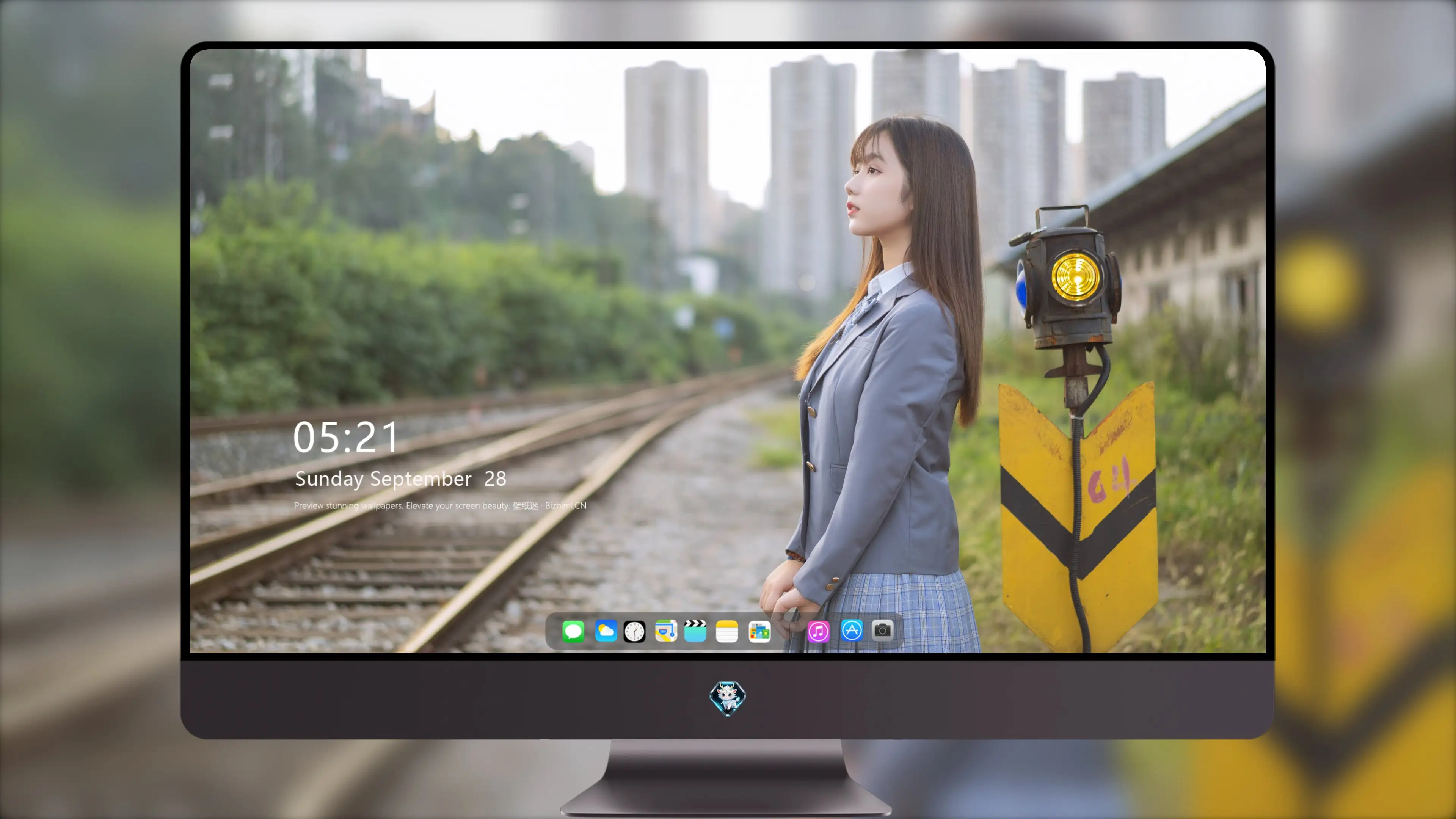
Task: Open the green Messages app in the dock
Action: coord(573,631)
